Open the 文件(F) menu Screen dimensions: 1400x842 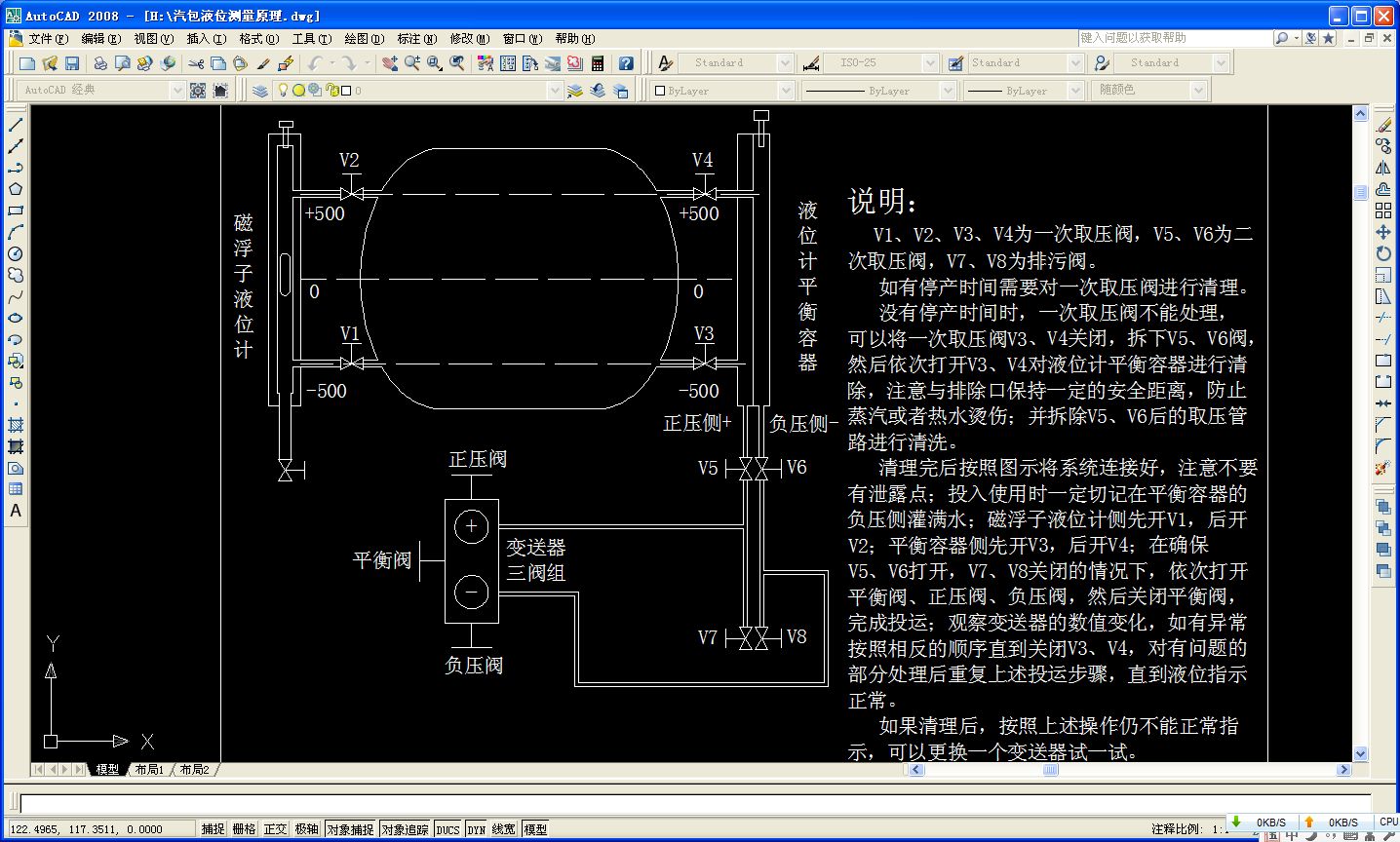(48, 39)
